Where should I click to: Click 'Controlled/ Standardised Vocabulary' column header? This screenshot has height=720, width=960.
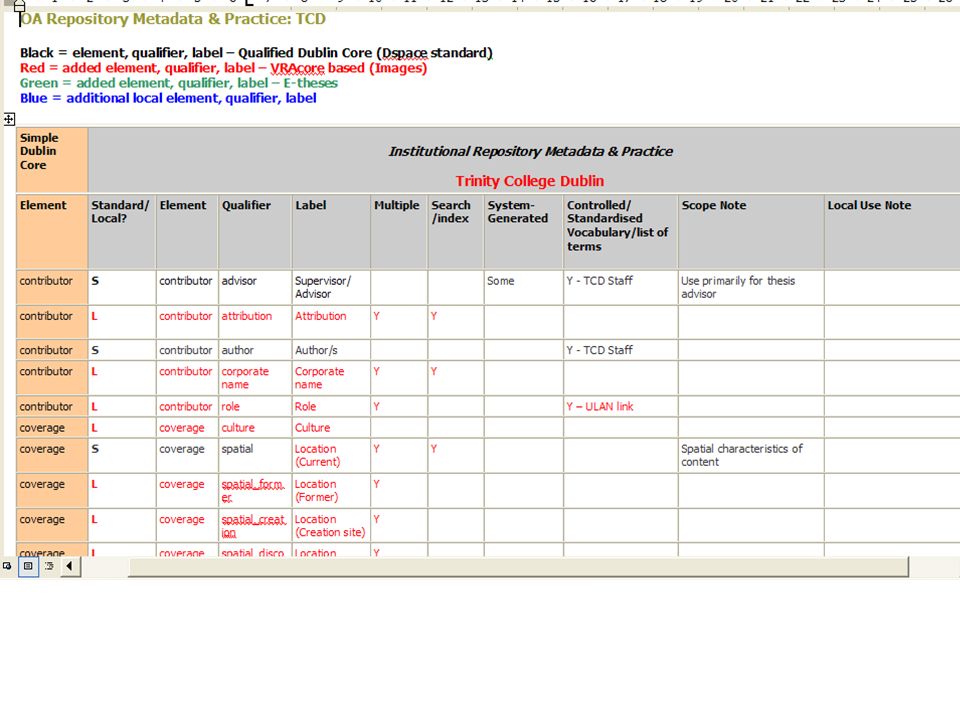(x=620, y=231)
